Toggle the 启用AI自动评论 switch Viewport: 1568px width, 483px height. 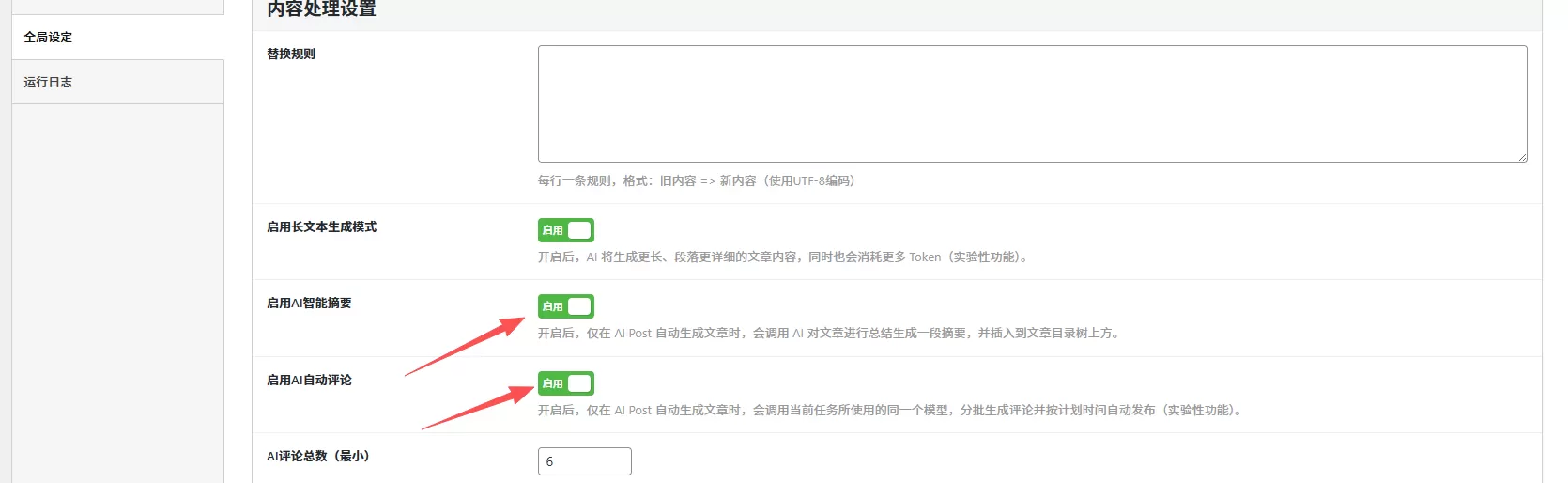[x=565, y=383]
